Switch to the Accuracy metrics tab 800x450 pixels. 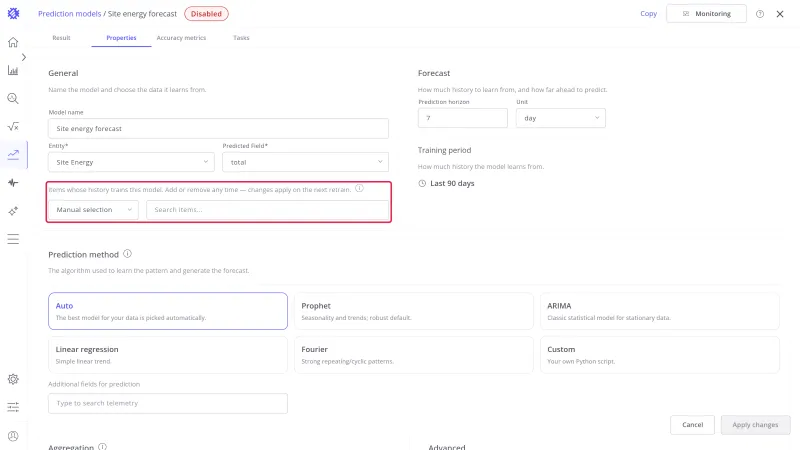(x=181, y=38)
